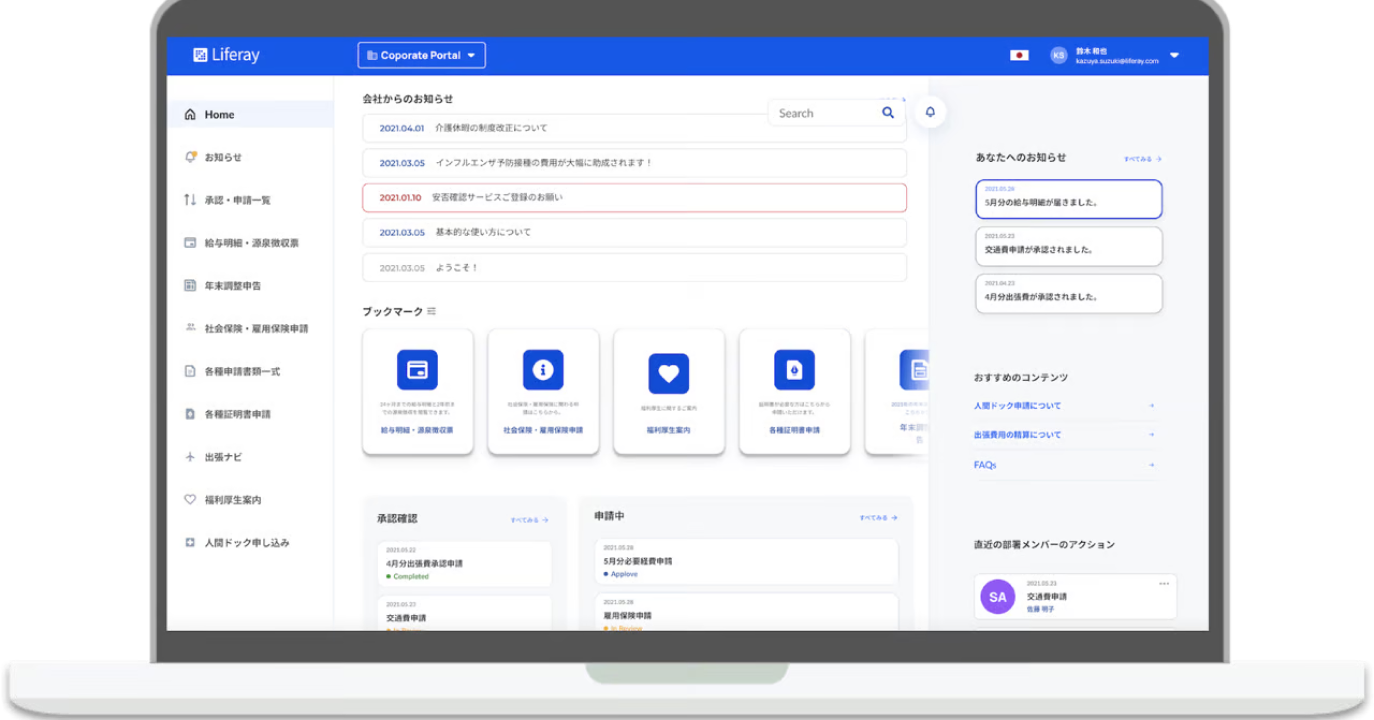
Task: Click the search magnifier icon
Action: click(887, 113)
